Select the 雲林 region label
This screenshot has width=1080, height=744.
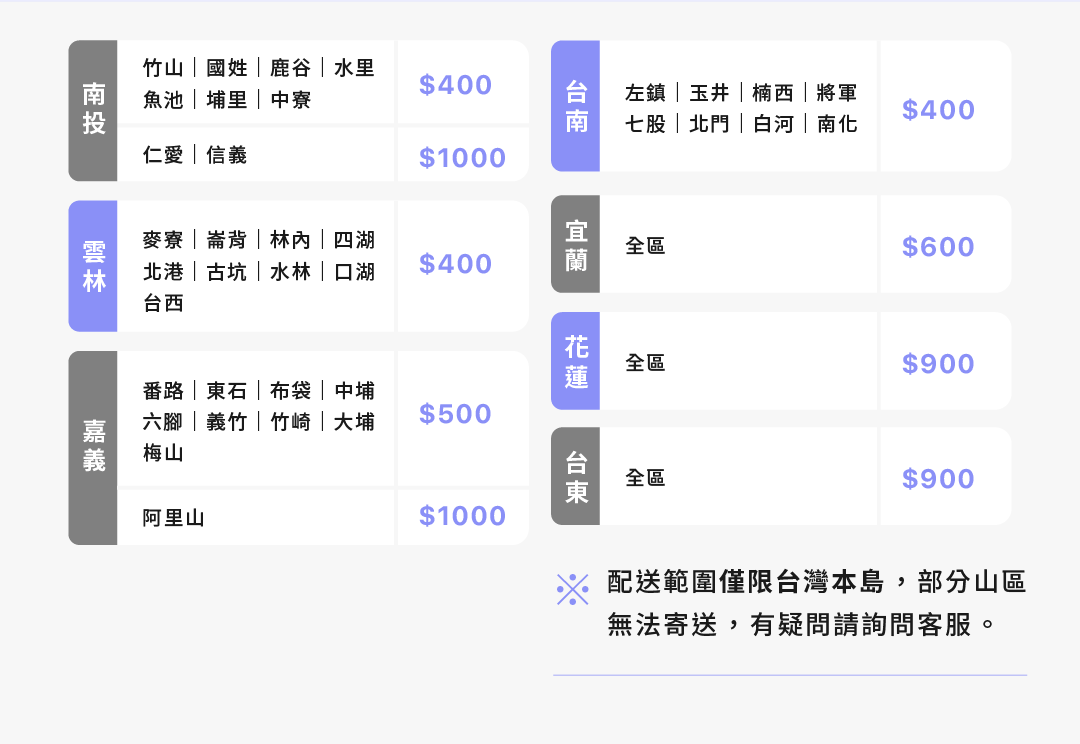coord(93,266)
